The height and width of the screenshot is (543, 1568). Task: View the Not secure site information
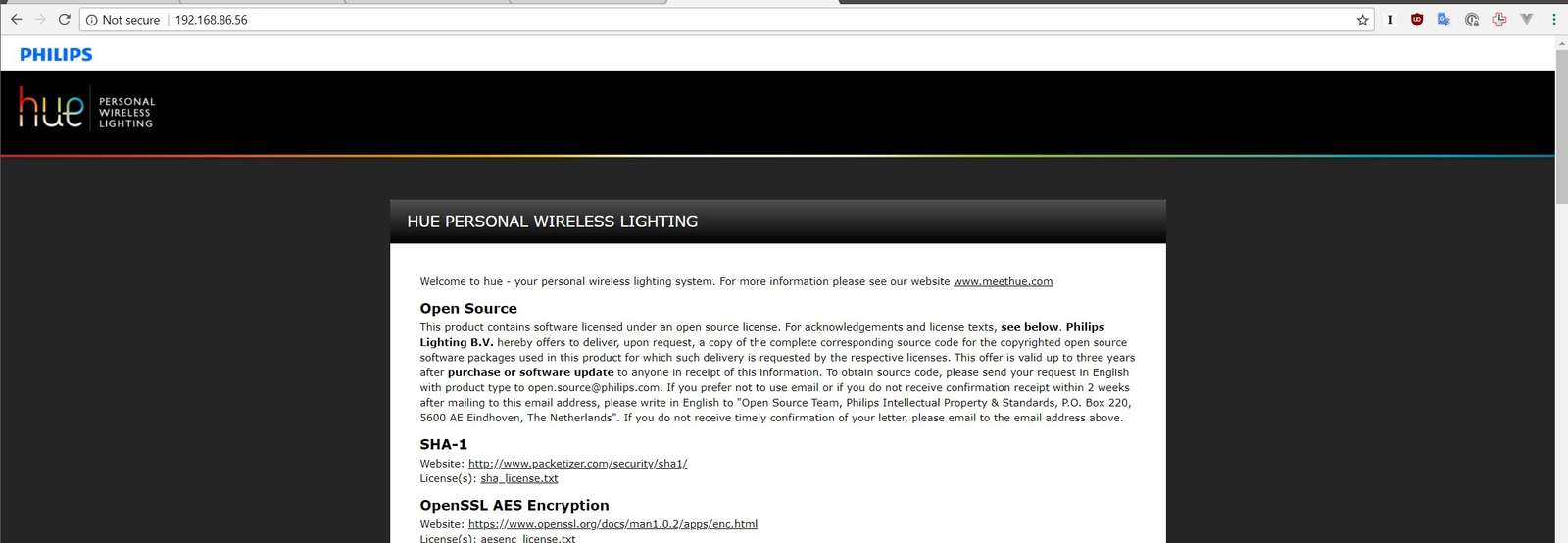click(x=123, y=20)
